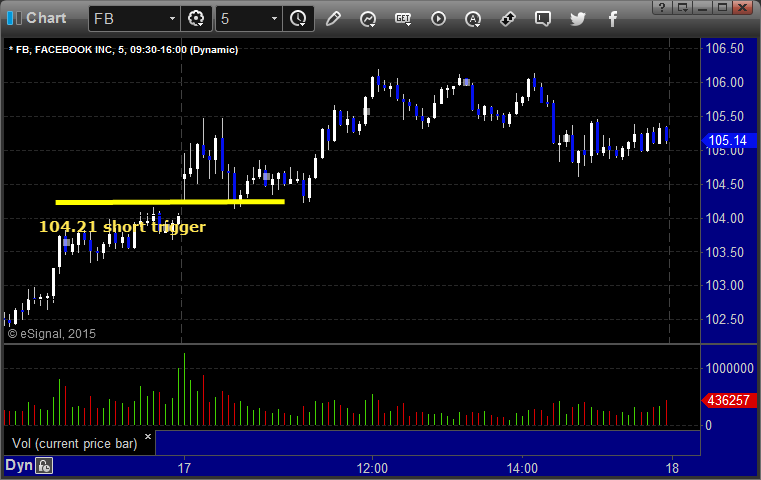This screenshot has height=480, width=761.
Task: Share chart via Twitter icon
Action: 578,19
